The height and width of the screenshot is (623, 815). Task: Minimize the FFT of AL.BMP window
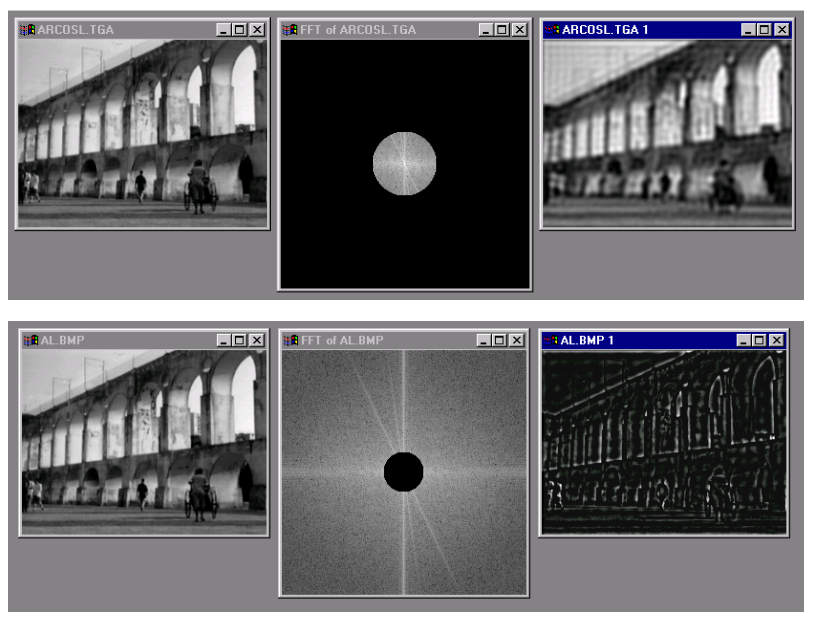pos(484,340)
